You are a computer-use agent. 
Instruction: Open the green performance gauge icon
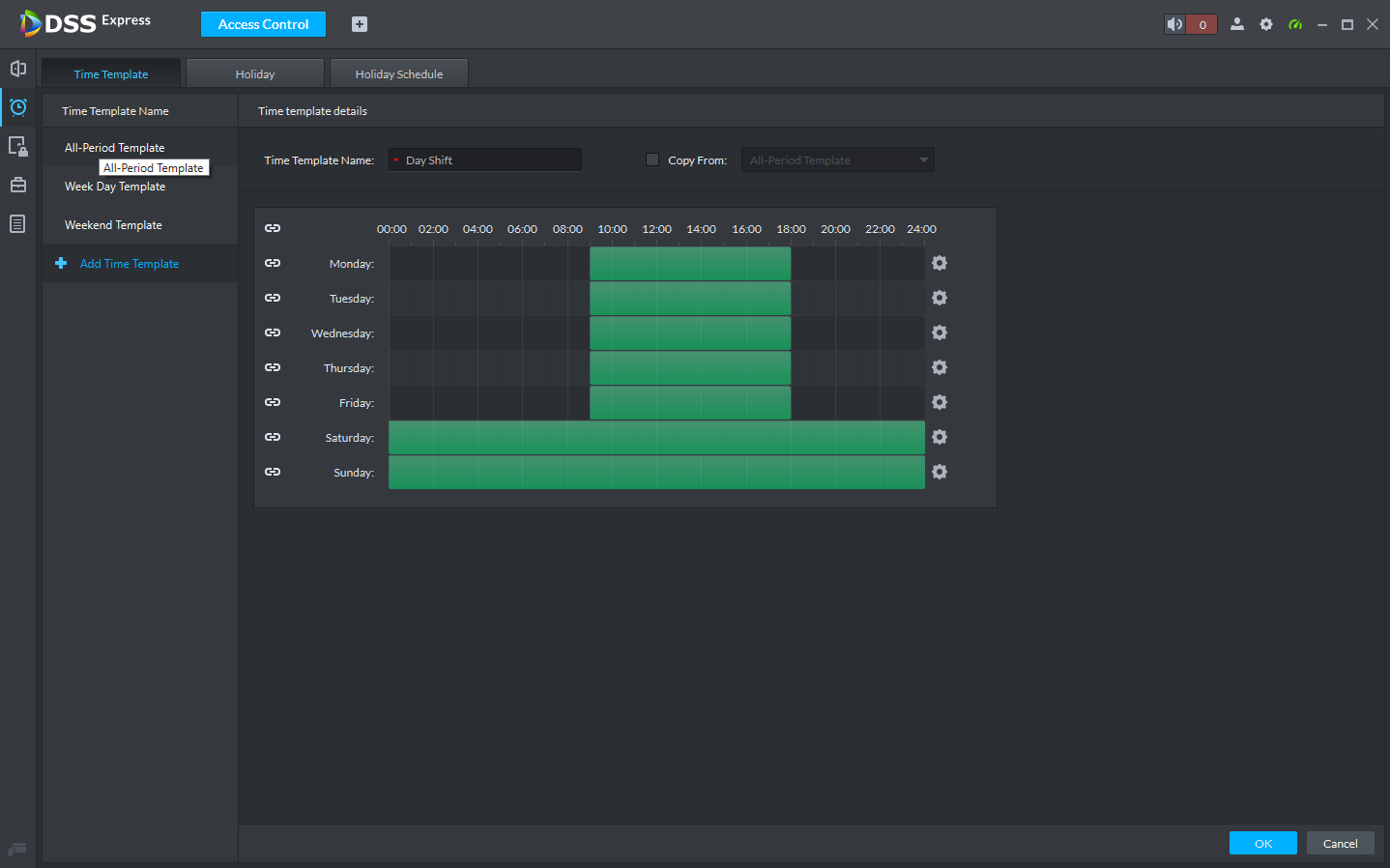1295,24
